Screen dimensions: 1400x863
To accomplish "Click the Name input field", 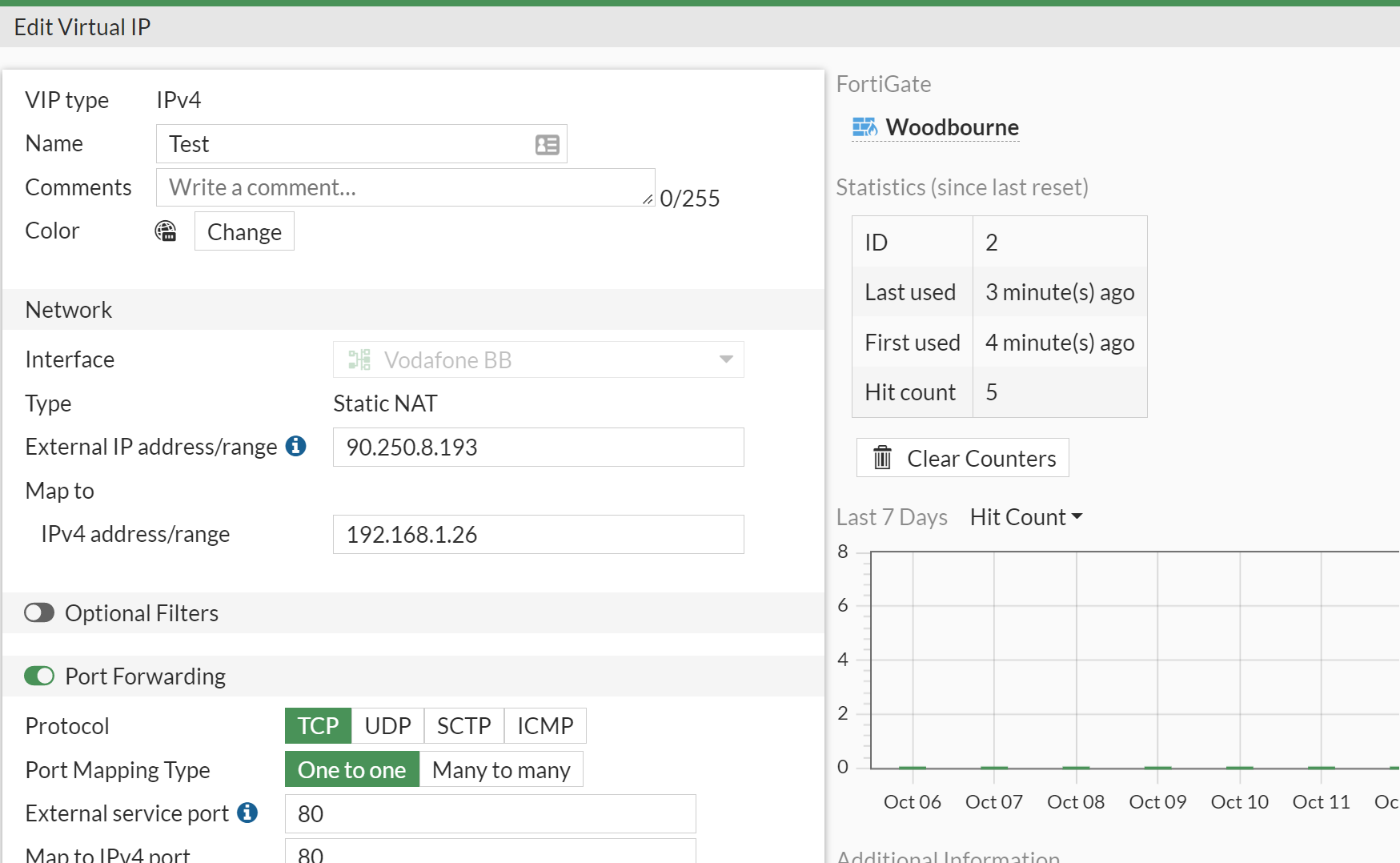I will pyautogui.click(x=362, y=144).
